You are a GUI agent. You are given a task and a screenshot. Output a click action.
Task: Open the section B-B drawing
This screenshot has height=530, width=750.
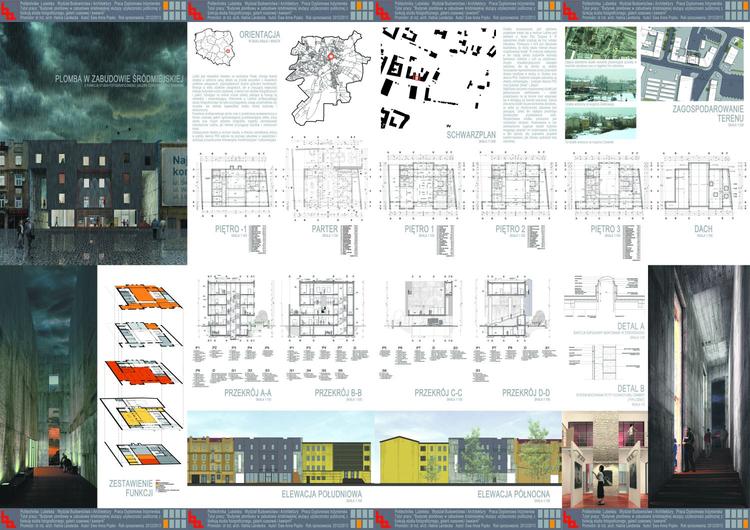coord(325,306)
